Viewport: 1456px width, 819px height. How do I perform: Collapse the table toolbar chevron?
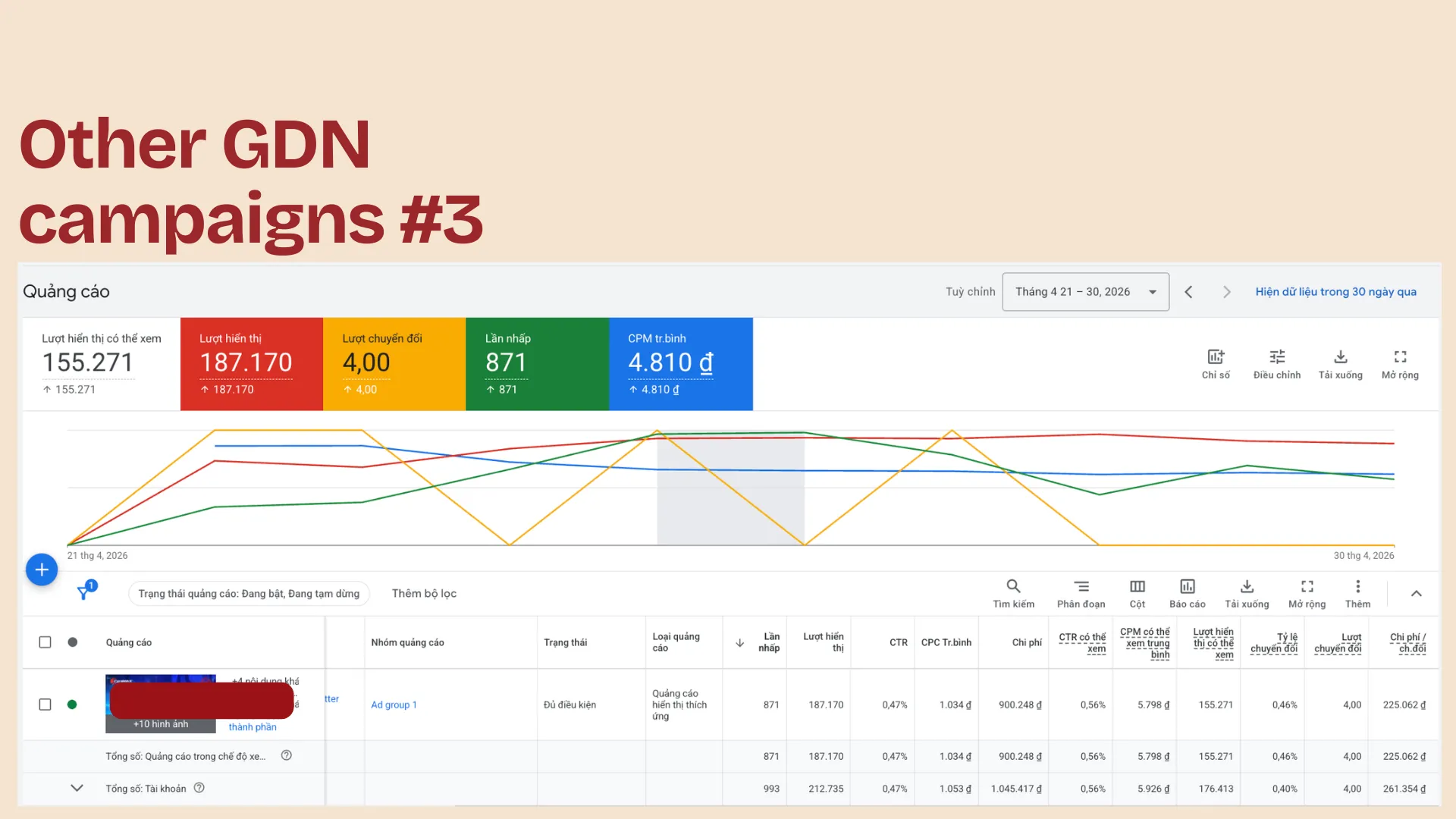pyautogui.click(x=1416, y=594)
